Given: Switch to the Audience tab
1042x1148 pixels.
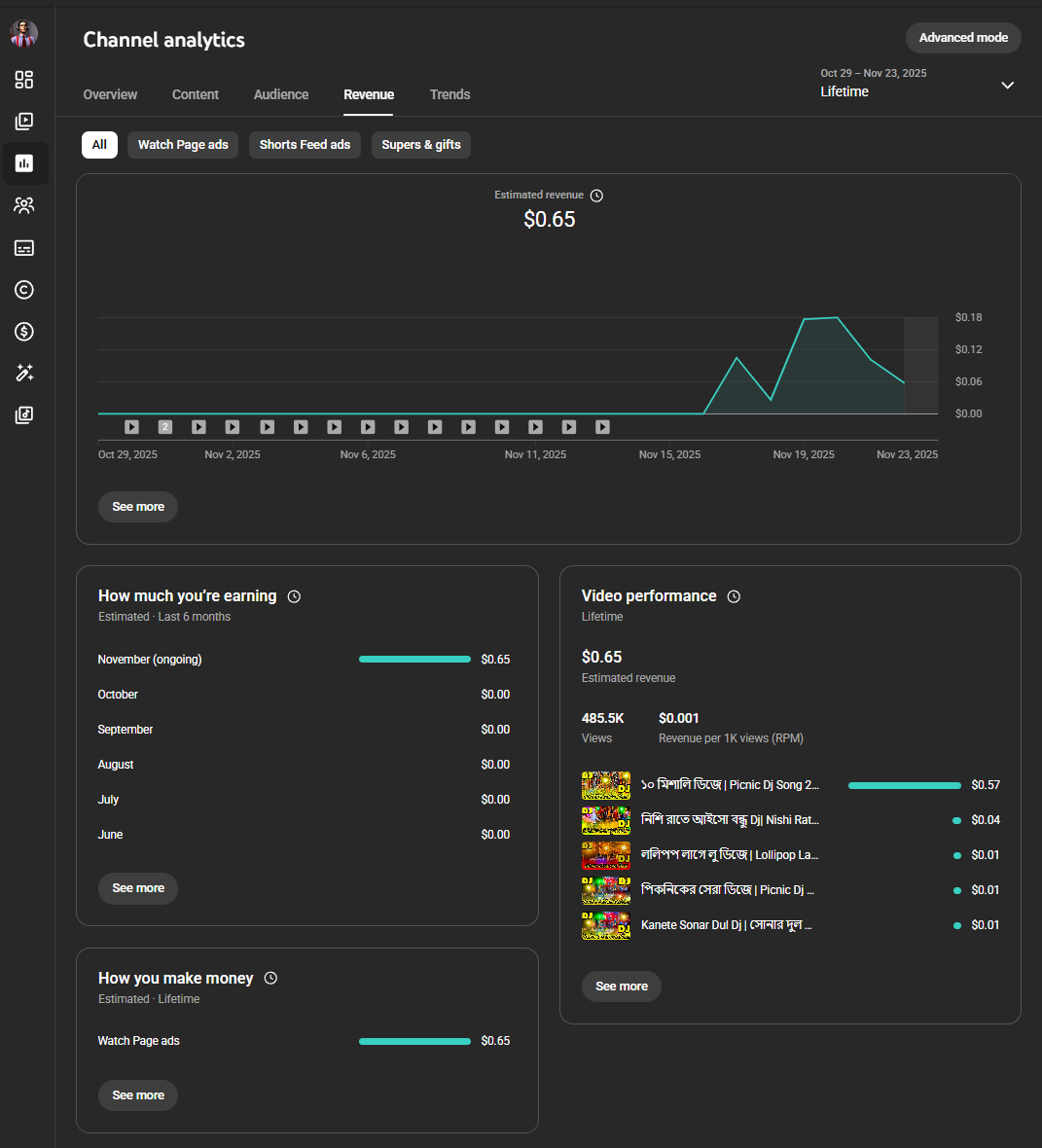Looking at the screenshot, I should pos(281,94).
